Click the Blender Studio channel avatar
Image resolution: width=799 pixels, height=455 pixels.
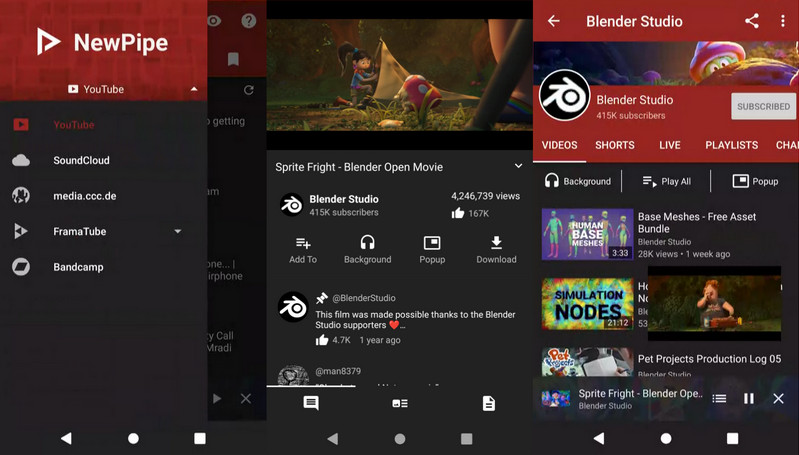click(565, 95)
